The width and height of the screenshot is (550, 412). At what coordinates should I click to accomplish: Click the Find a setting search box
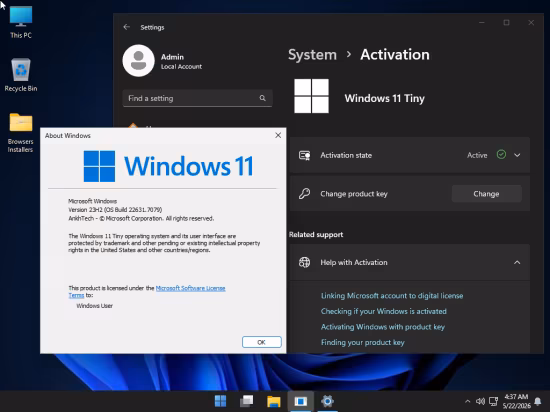197,98
